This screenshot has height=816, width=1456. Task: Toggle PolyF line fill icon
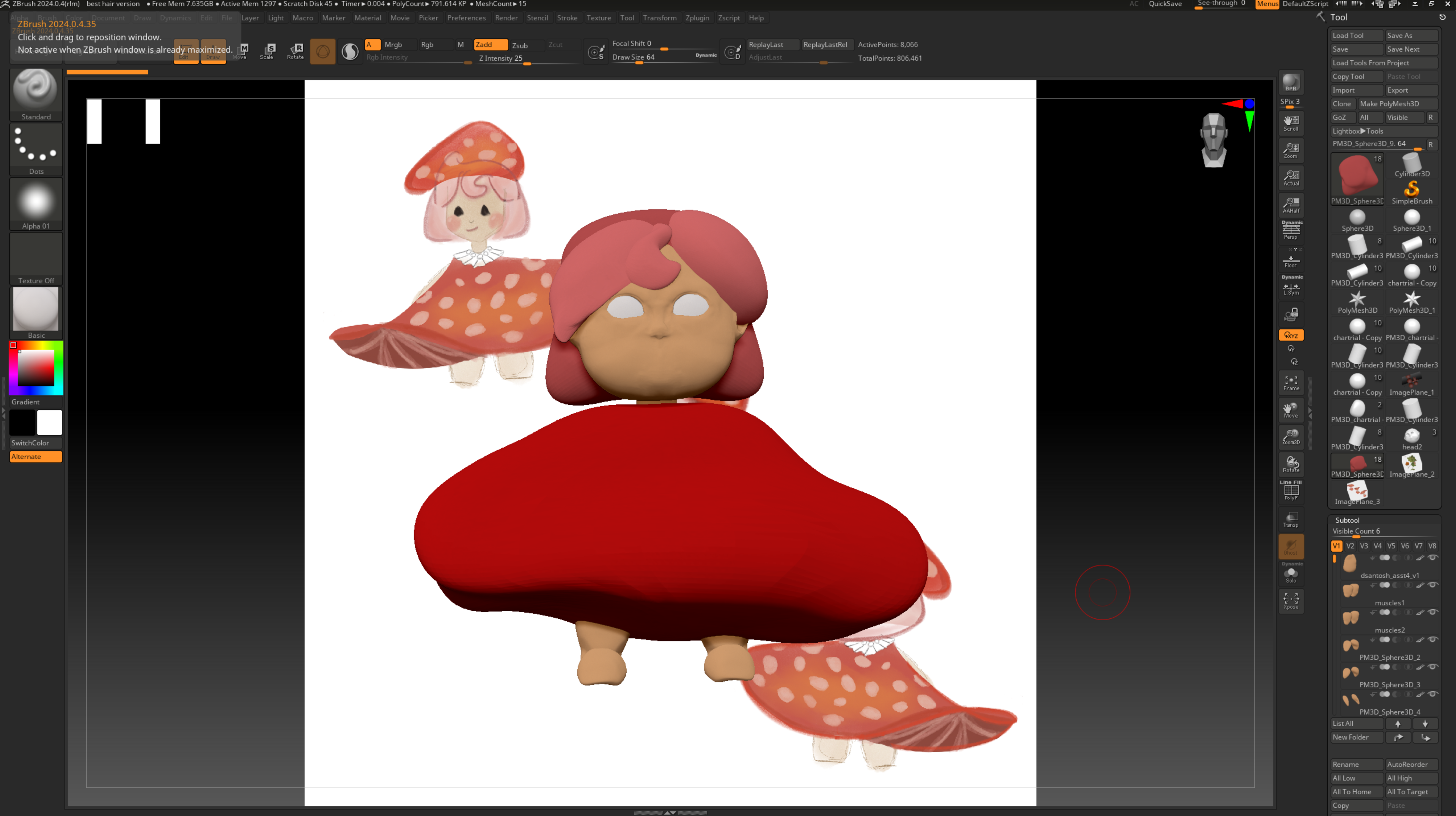pyautogui.click(x=1290, y=491)
